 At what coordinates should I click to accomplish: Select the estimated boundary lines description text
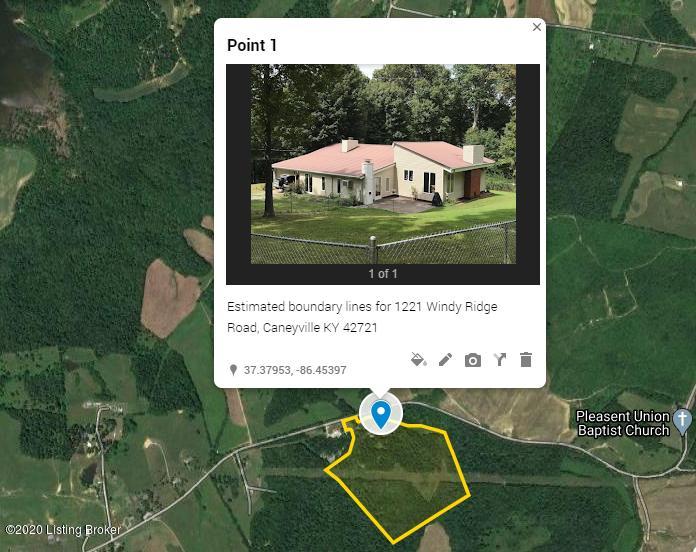362,317
